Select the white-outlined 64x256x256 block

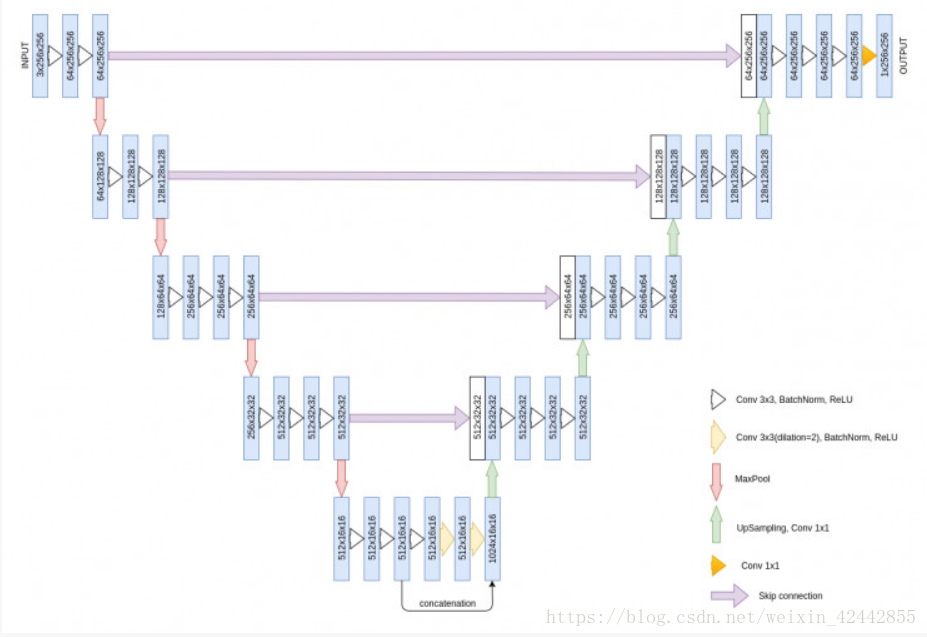coord(749,56)
